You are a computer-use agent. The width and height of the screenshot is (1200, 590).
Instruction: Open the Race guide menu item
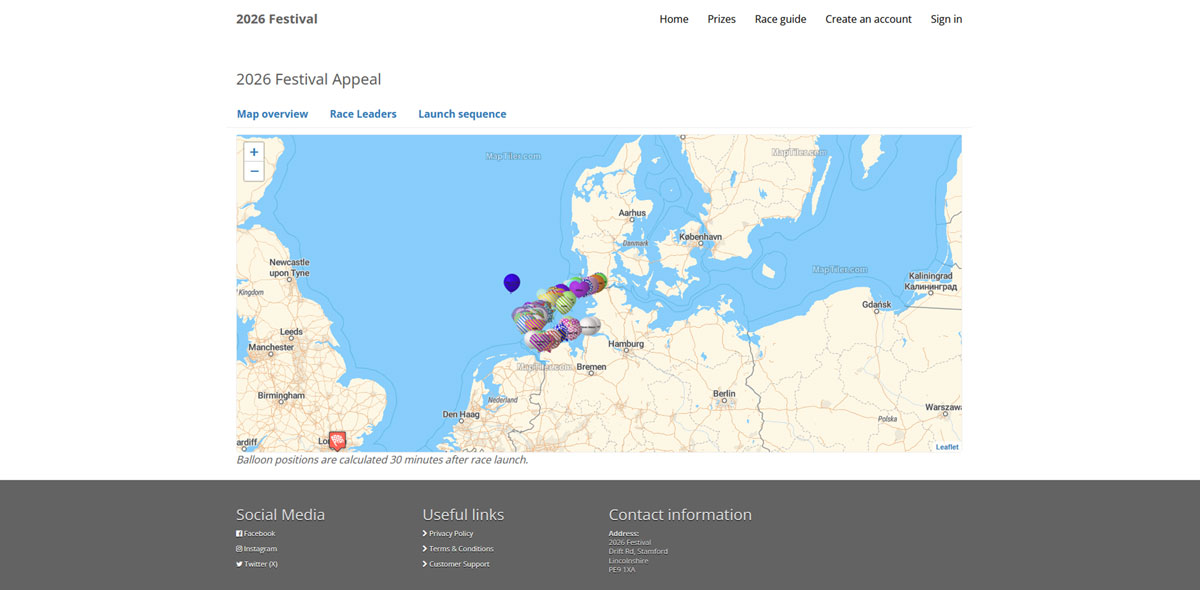click(780, 19)
